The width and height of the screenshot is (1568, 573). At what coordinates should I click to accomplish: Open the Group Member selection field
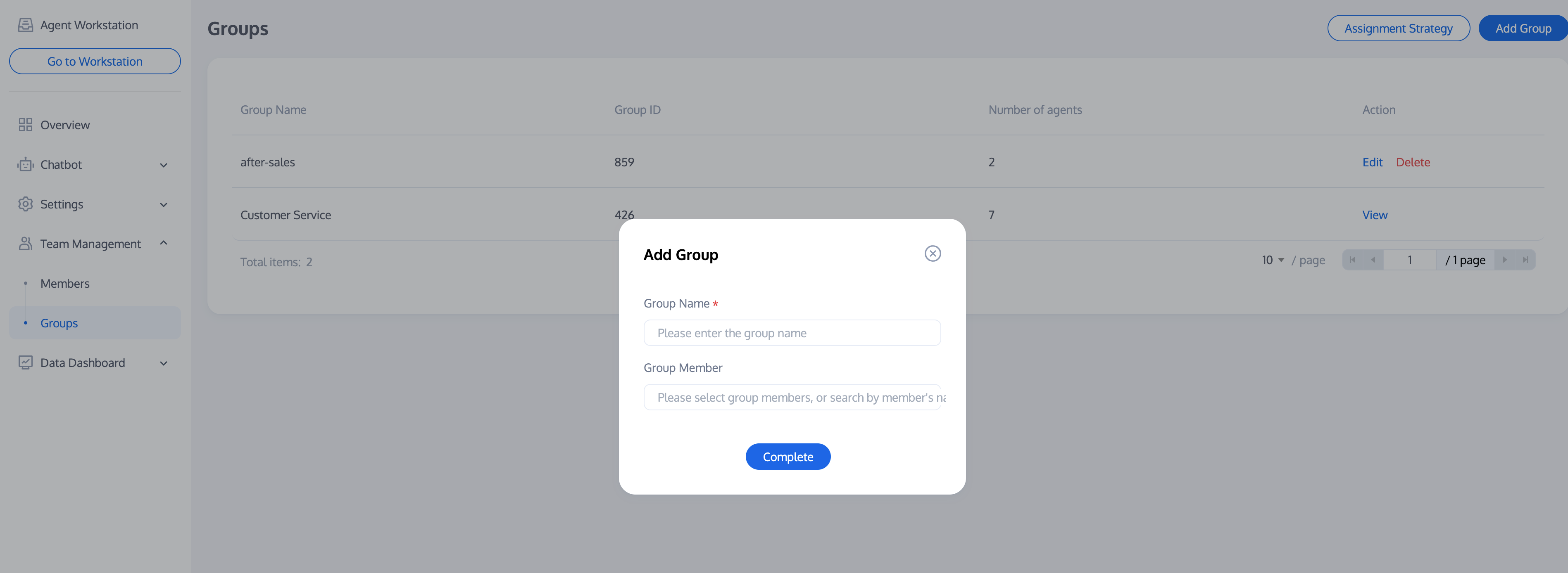tap(791, 398)
